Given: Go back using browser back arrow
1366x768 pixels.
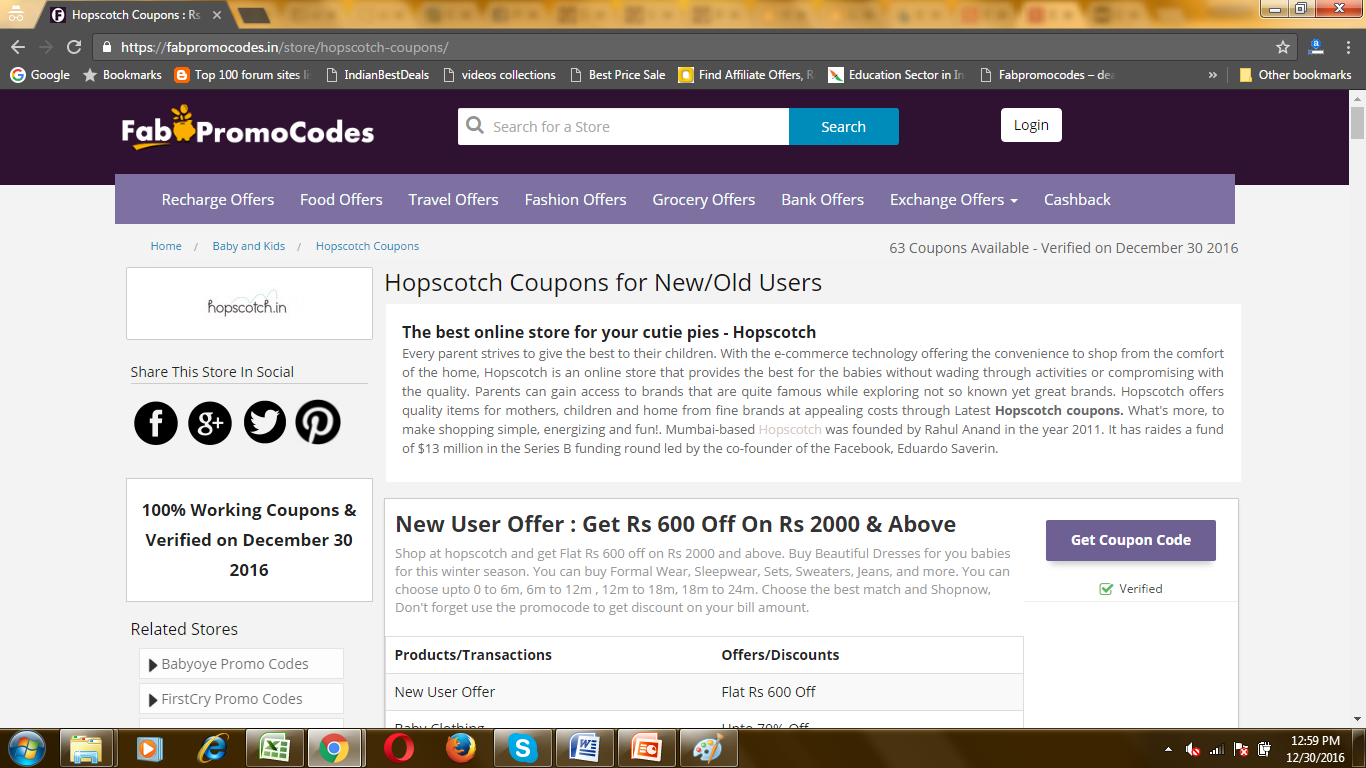Looking at the screenshot, I should point(18,47).
